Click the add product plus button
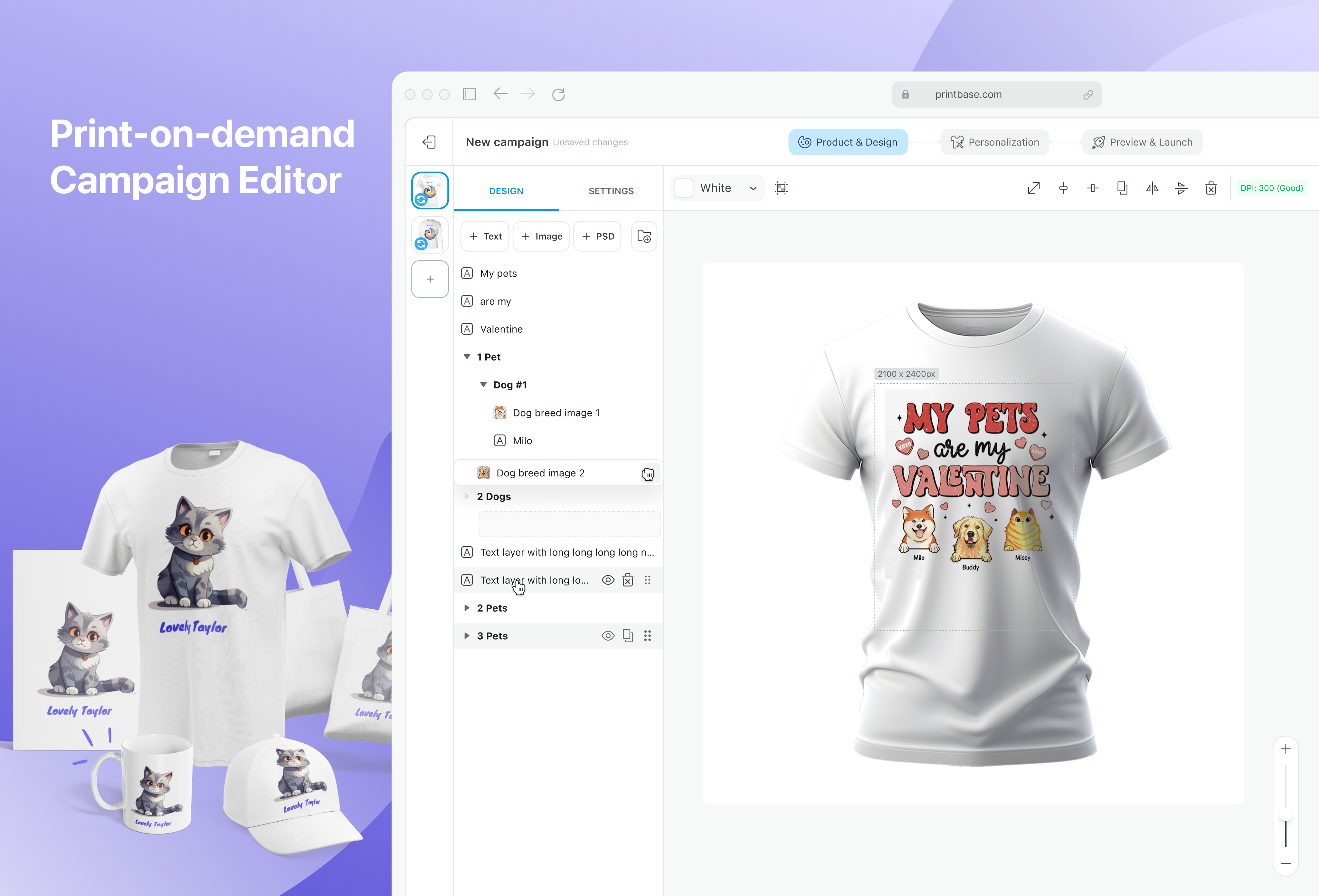This screenshot has width=1319, height=896. click(x=430, y=279)
